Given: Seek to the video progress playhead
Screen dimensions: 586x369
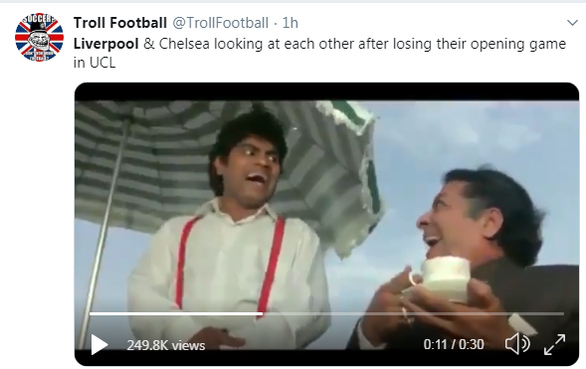Looking at the screenshot, I should pos(260,314).
